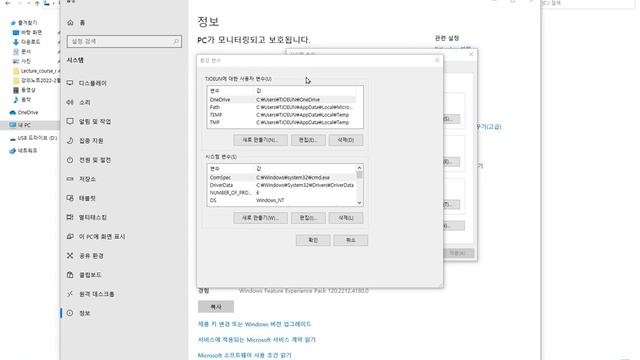Open 사진 pictures icon in Explorer

click(x=16, y=61)
